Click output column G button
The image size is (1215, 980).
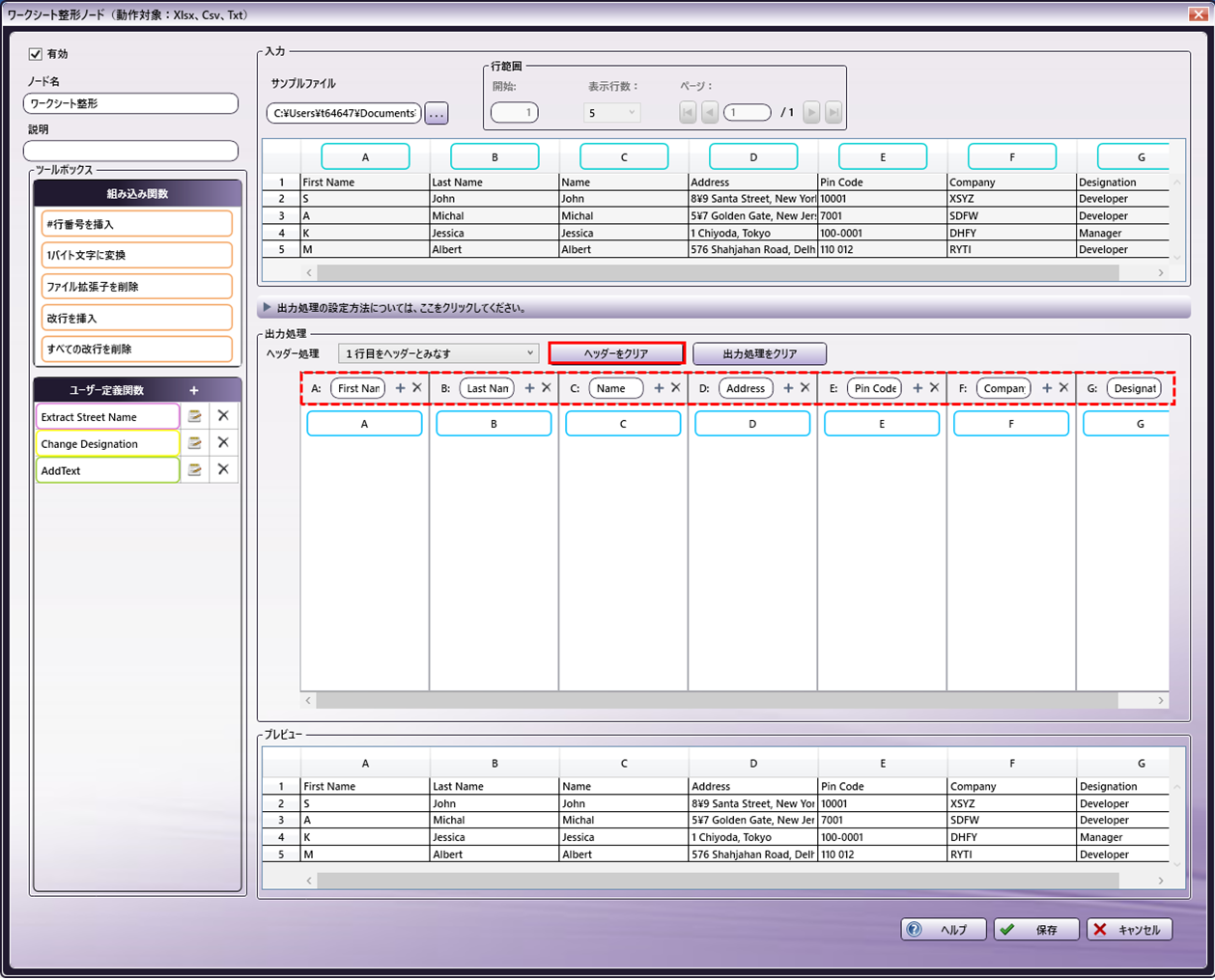click(1126, 424)
